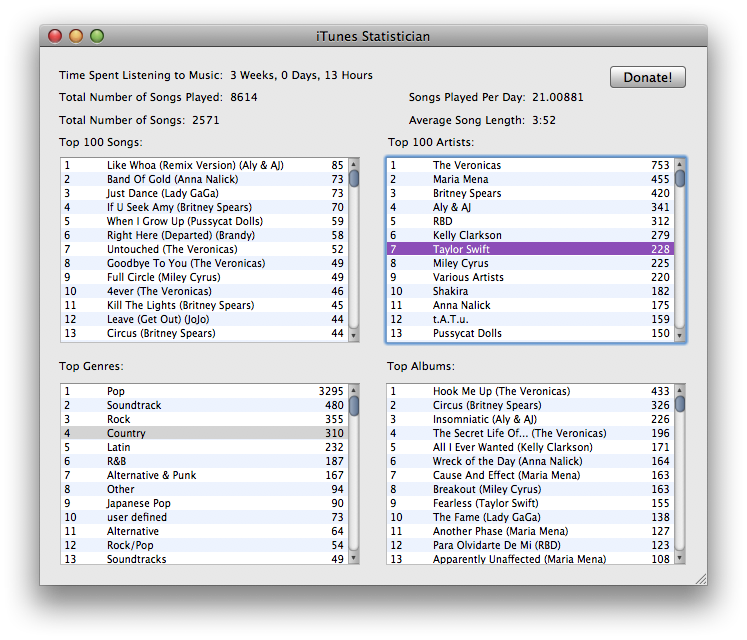Click Top Genres scrollbar thumb

pyautogui.click(x=353, y=406)
